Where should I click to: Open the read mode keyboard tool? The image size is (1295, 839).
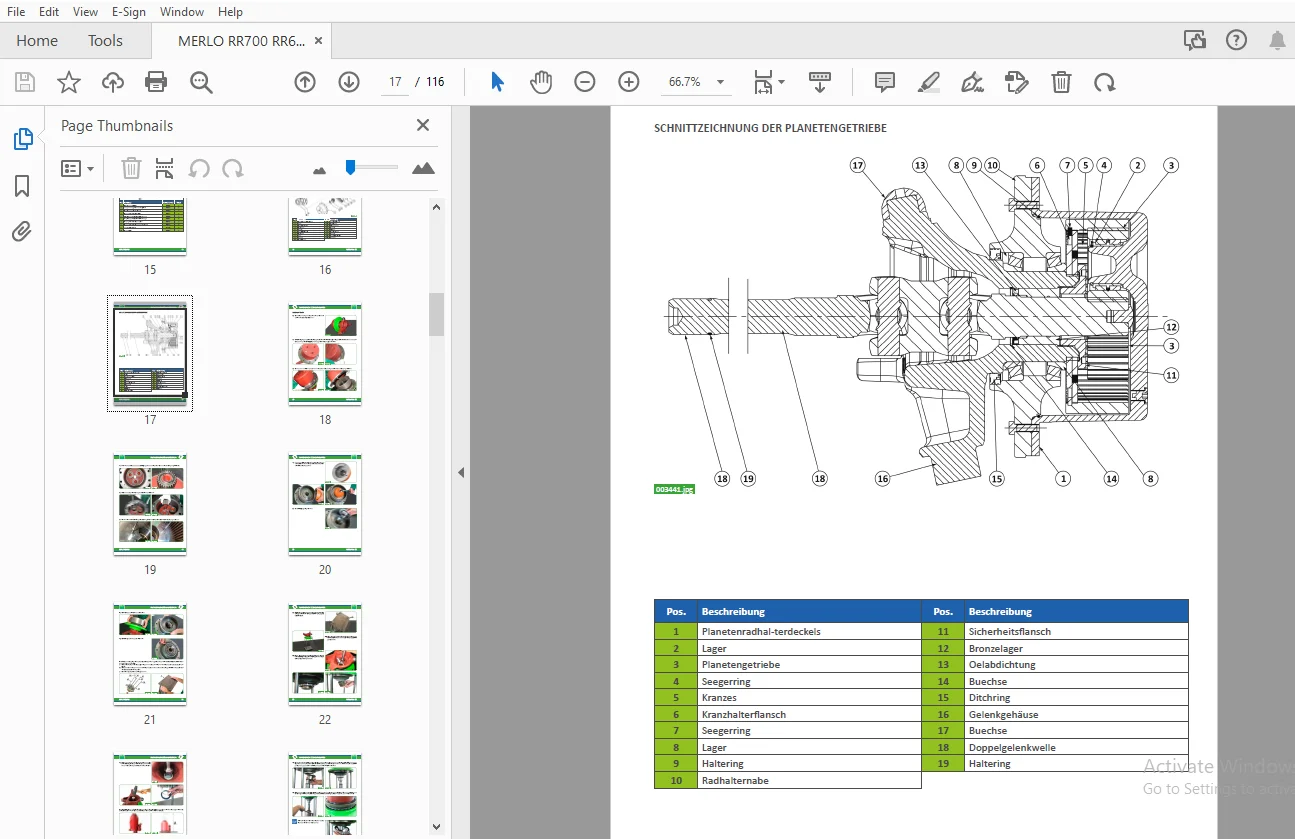[x=820, y=82]
